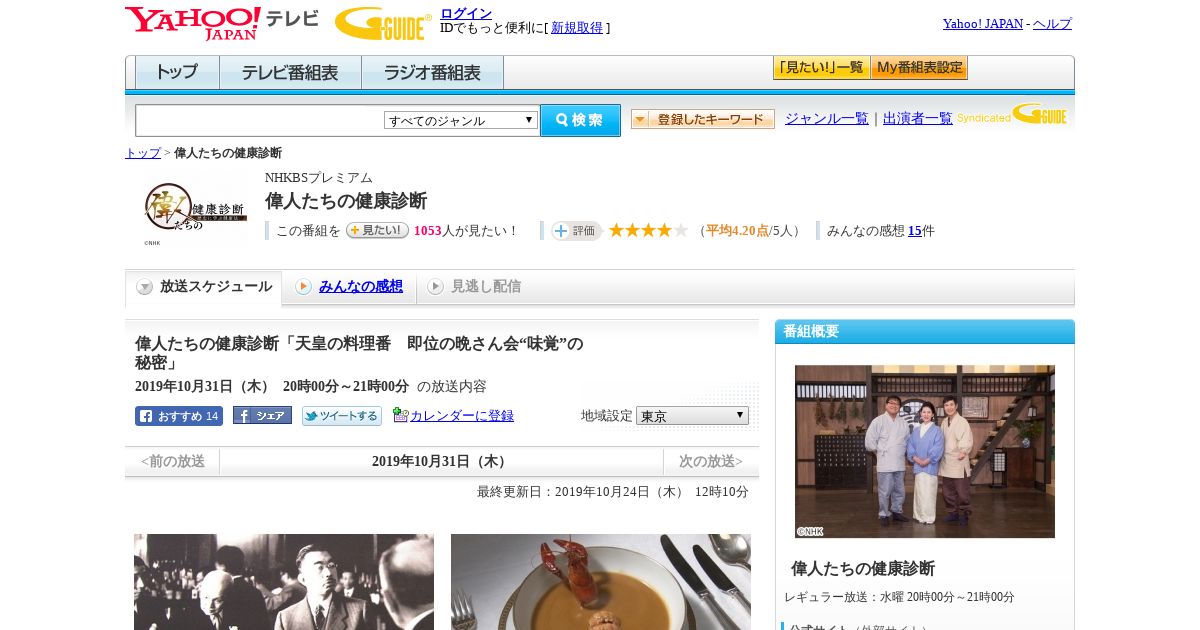Click the 1053人が見たい！ text
Image resolution: width=1200 pixels, height=630 pixels.
(x=466, y=231)
